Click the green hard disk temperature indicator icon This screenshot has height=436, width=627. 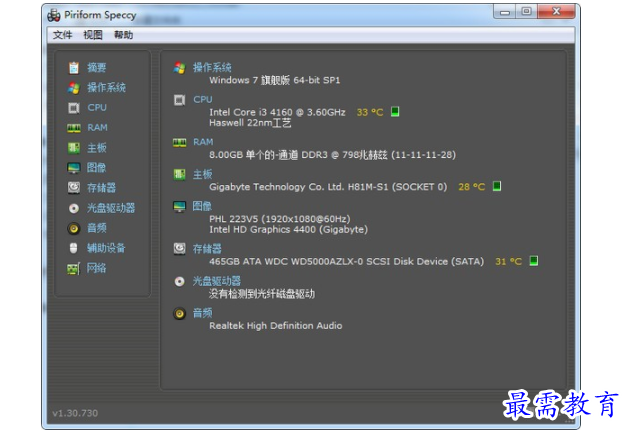click(534, 261)
